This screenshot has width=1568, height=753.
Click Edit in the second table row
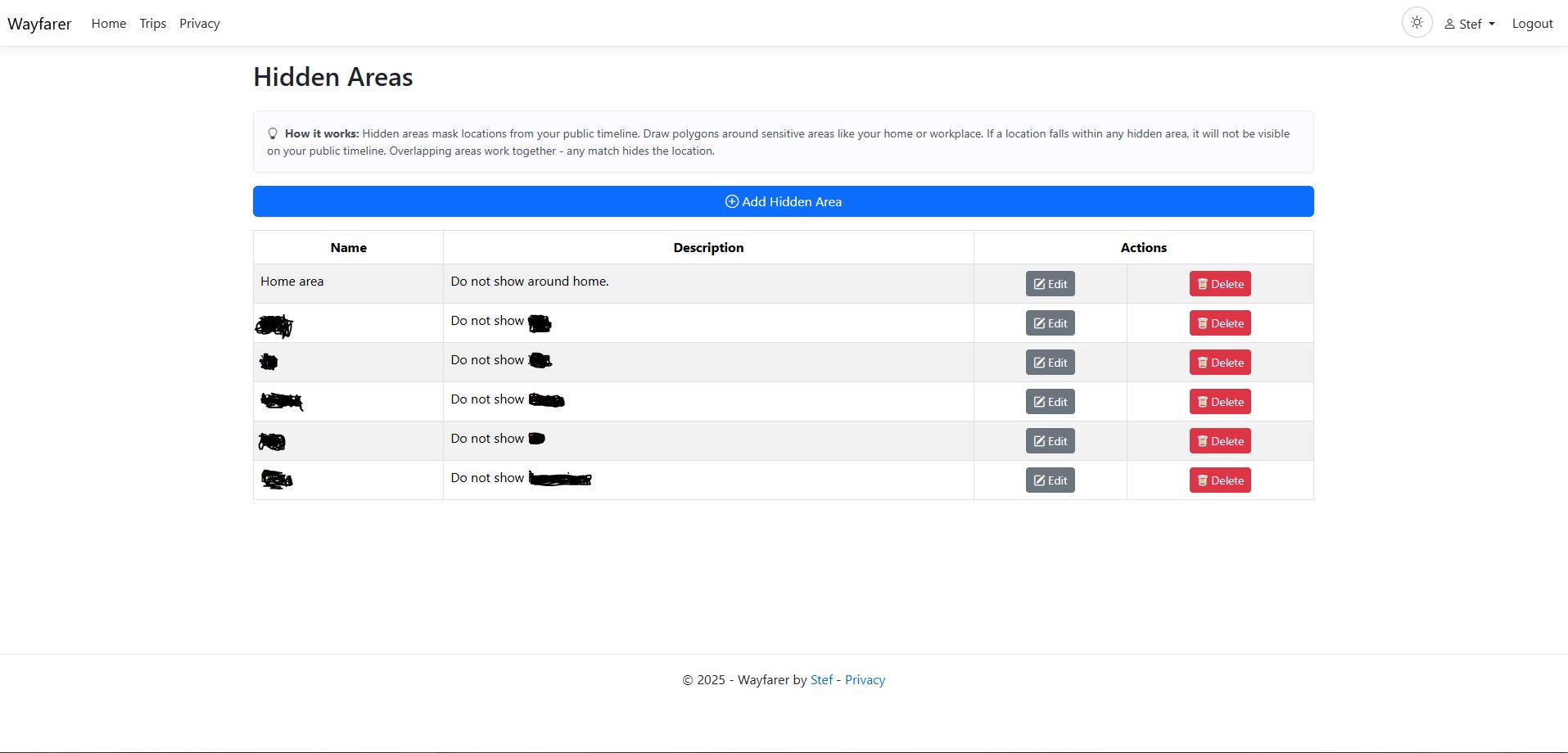1051,323
